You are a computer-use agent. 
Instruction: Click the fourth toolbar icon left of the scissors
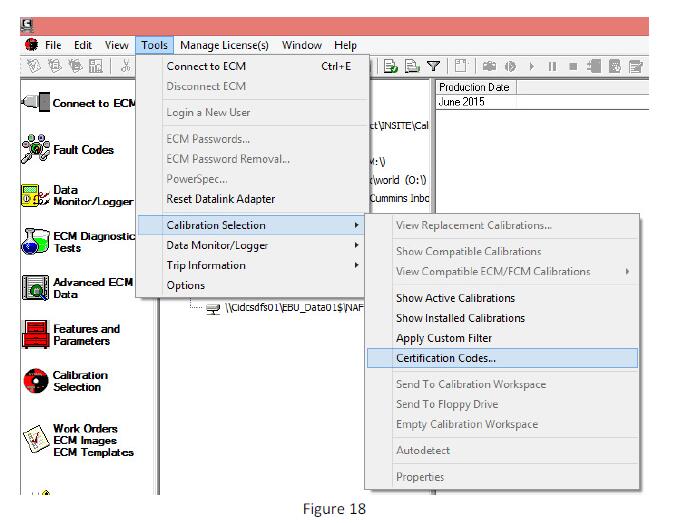[x=96, y=66]
